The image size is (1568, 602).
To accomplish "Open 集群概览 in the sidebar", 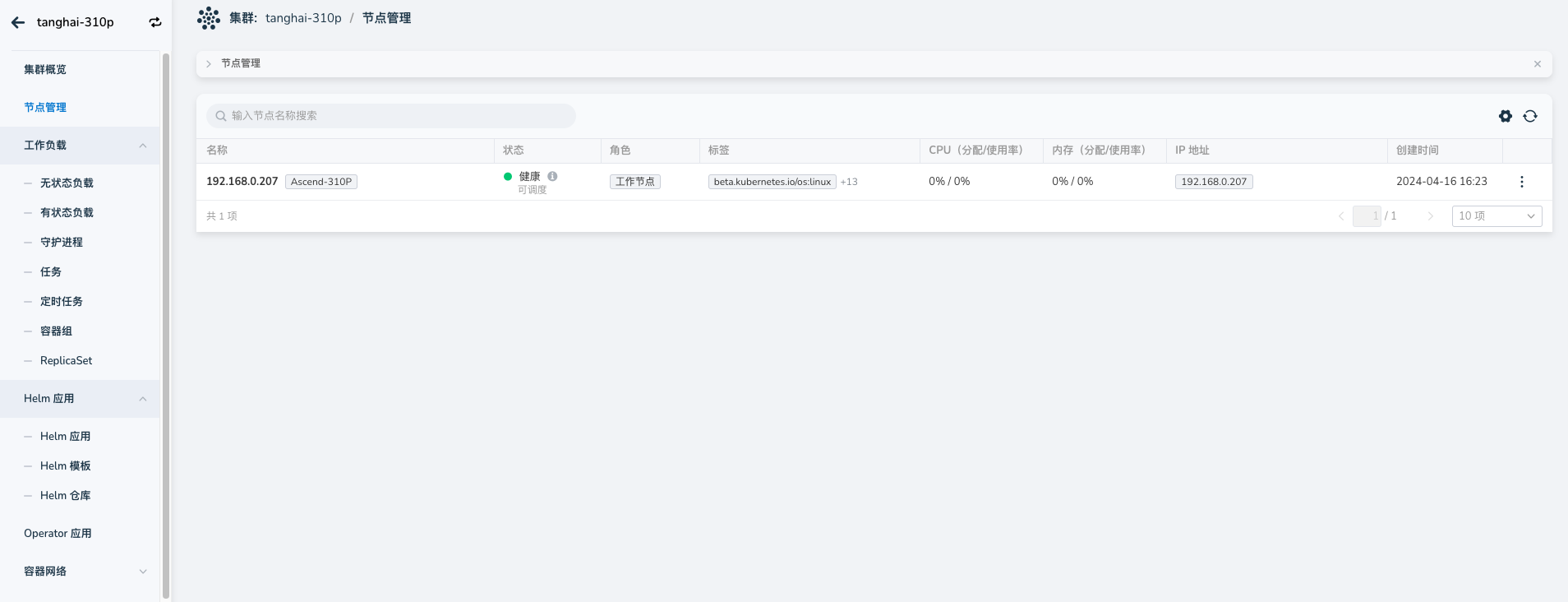I will 45,70.
